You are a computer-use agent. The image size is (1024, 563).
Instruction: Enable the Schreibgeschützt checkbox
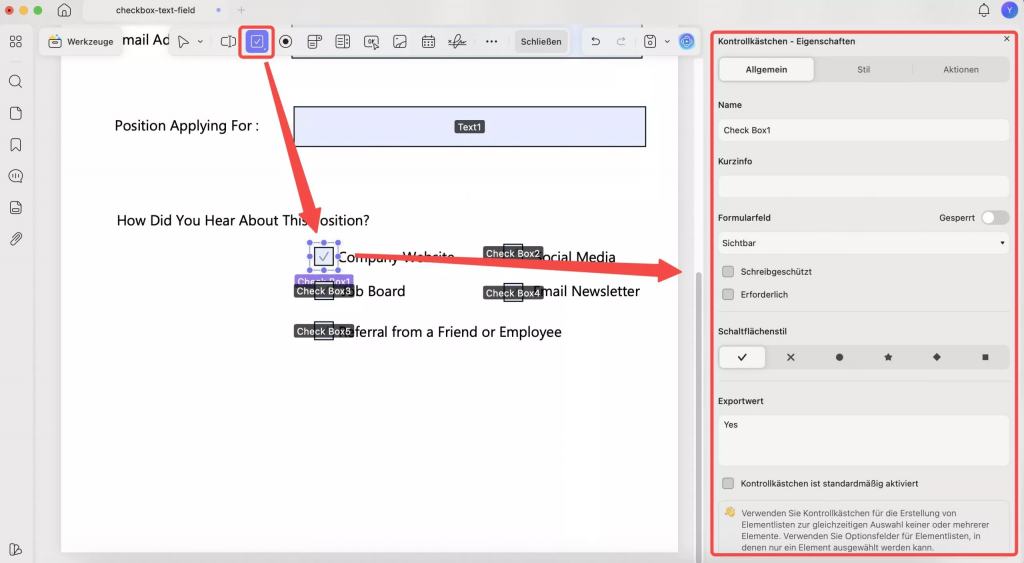pyautogui.click(x=728, y=271)
